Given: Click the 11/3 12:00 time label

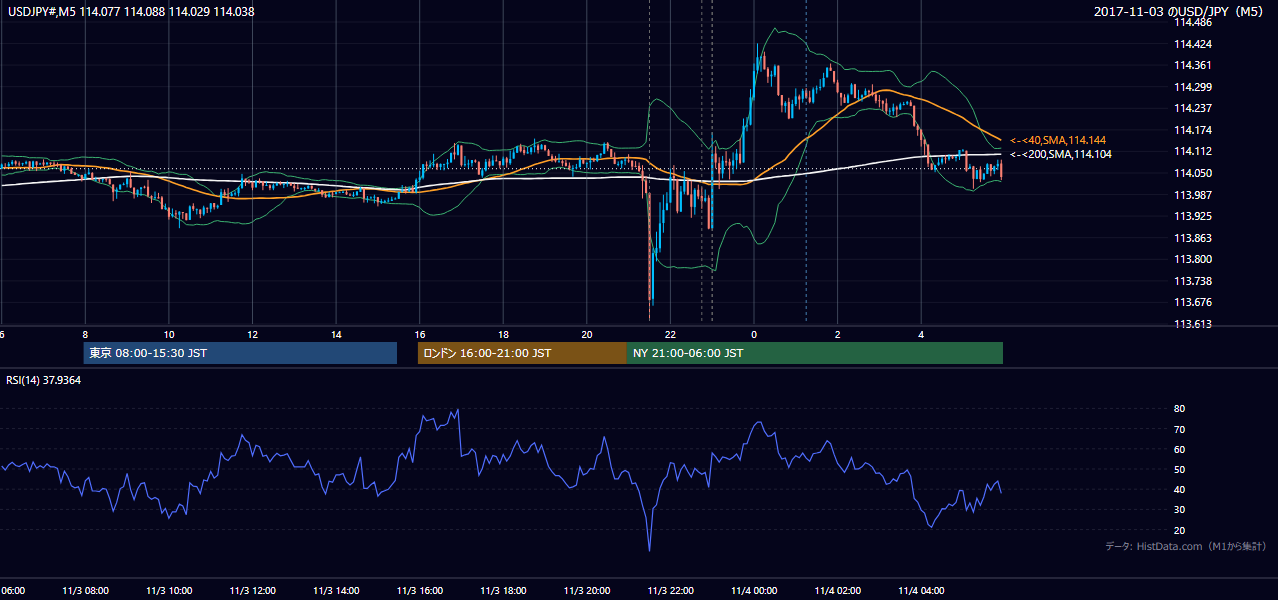Looking at the screenshot, I should point(253,591).
